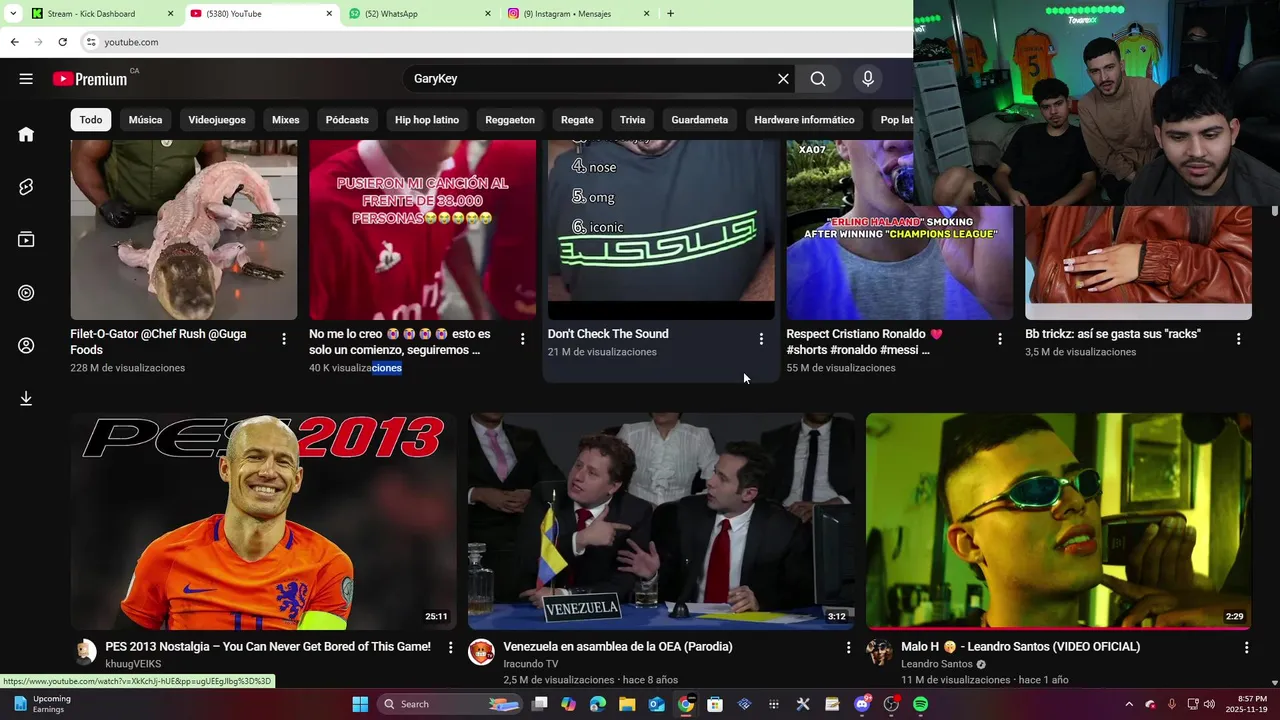
Task: Open the Erling Haaland smoking short thumbnail
Action: click(x=899, y=230)
